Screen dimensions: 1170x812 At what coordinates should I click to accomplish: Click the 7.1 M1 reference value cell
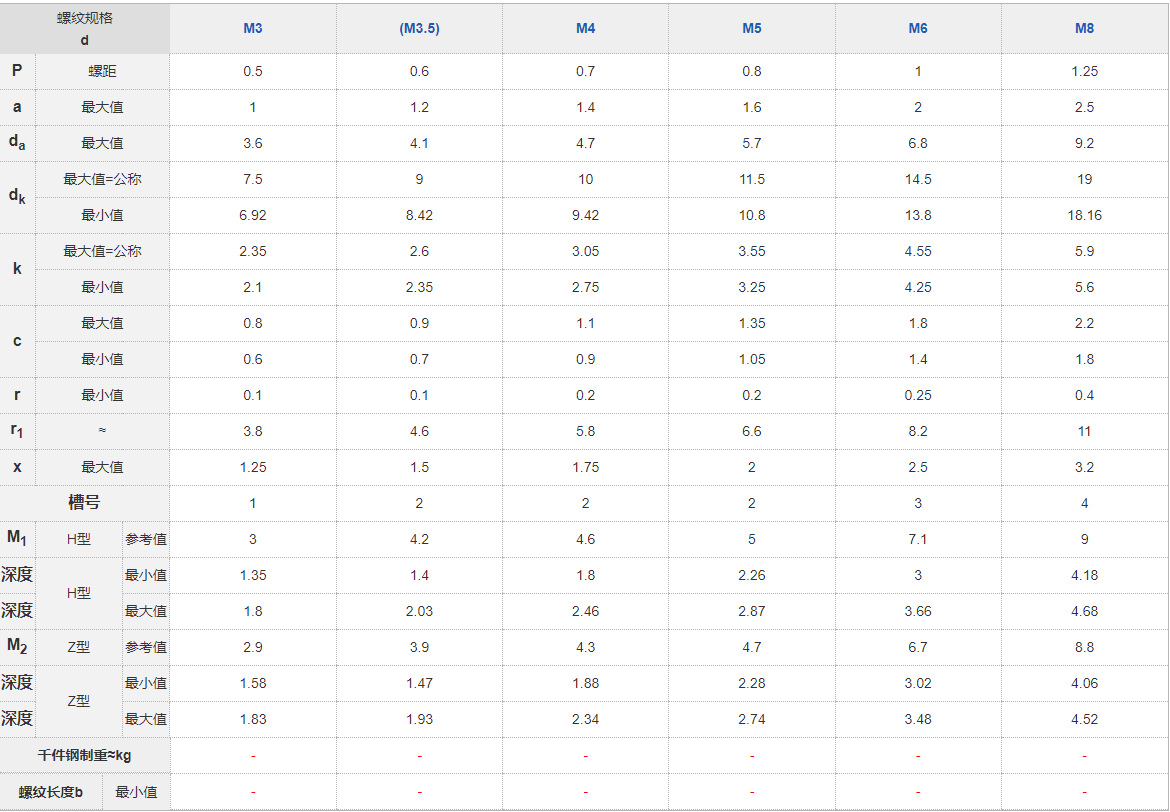[918, 539]
